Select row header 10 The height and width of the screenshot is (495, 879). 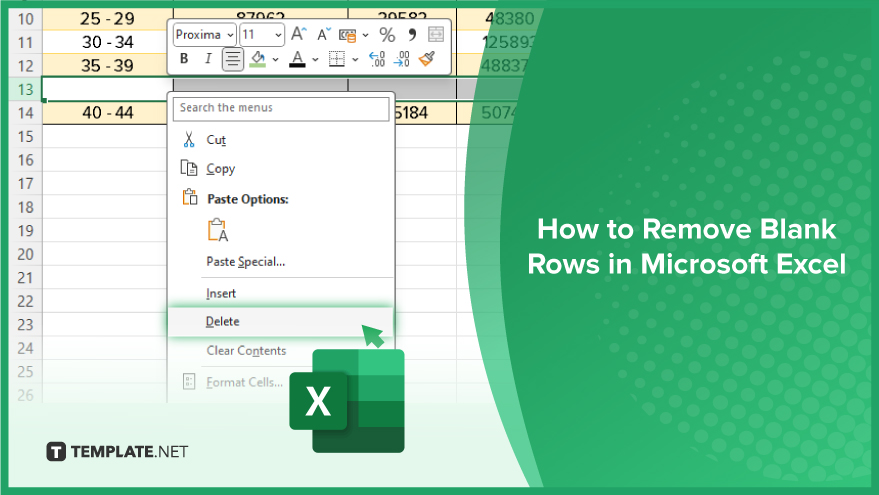[x=25, y=19]
